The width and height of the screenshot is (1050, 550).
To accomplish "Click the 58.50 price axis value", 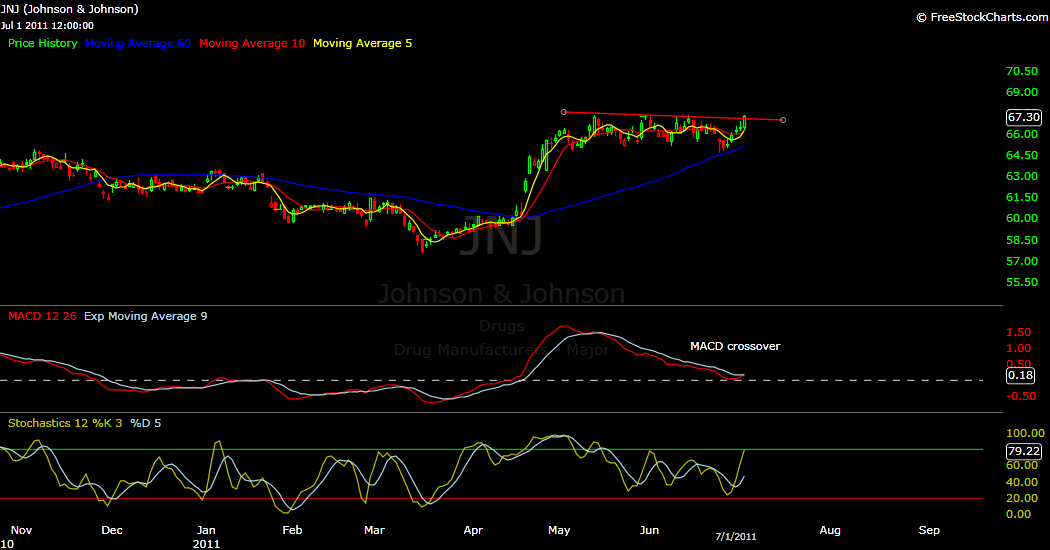I will tap(1022, 240).
